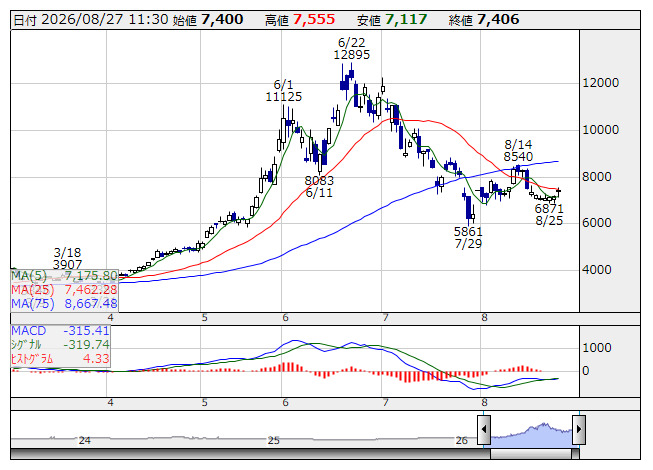
Task: Click the 日付 2026/08/27 11:30 header text
Action: [x=91, y=20]
